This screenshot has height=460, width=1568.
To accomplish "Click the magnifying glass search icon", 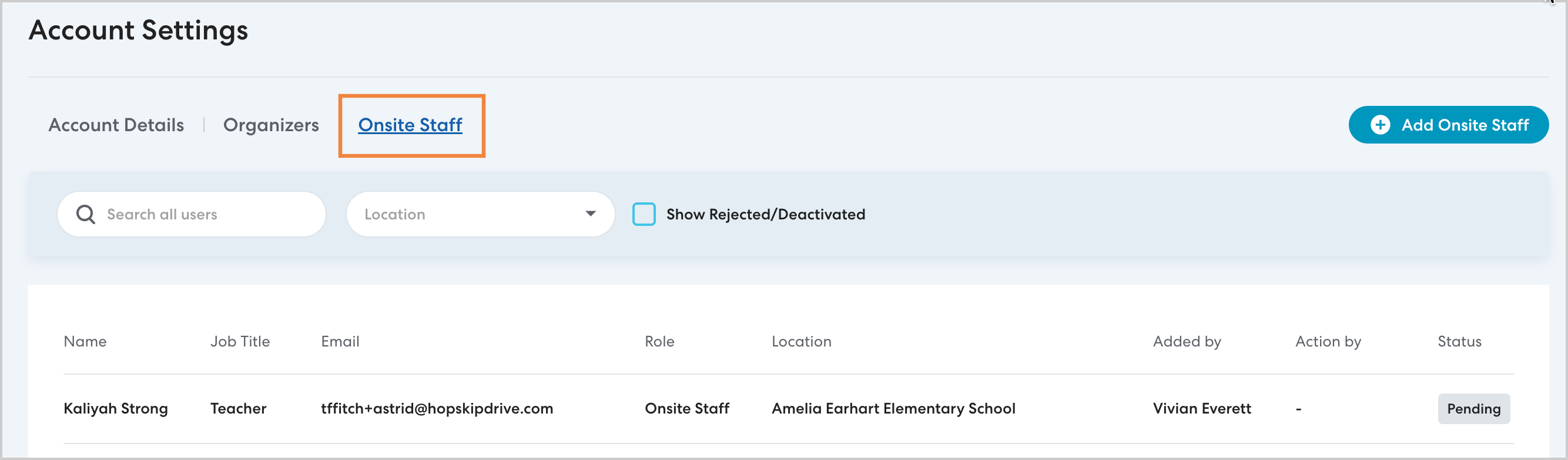I will coord(85,215).
